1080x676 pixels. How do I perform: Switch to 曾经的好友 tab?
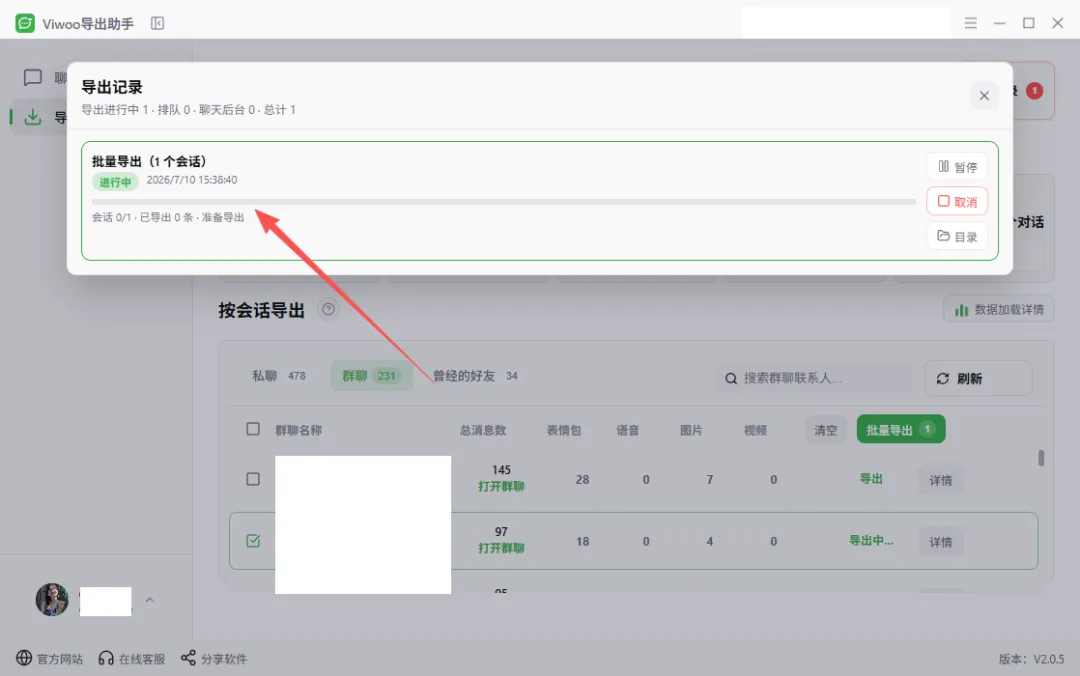tap(475, 376)
